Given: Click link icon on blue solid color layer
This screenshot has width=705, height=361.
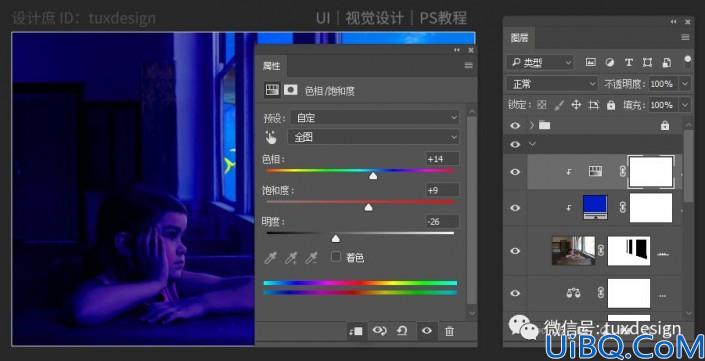Looking at the screenshot, I should pos(623,208).
